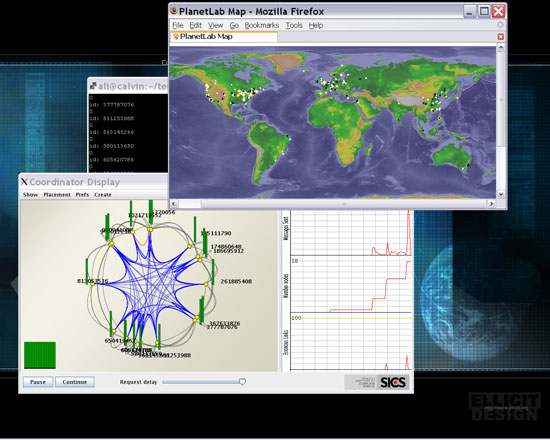
Task: Click the Firefox throbber activity icon
Action: coord(501,25)
